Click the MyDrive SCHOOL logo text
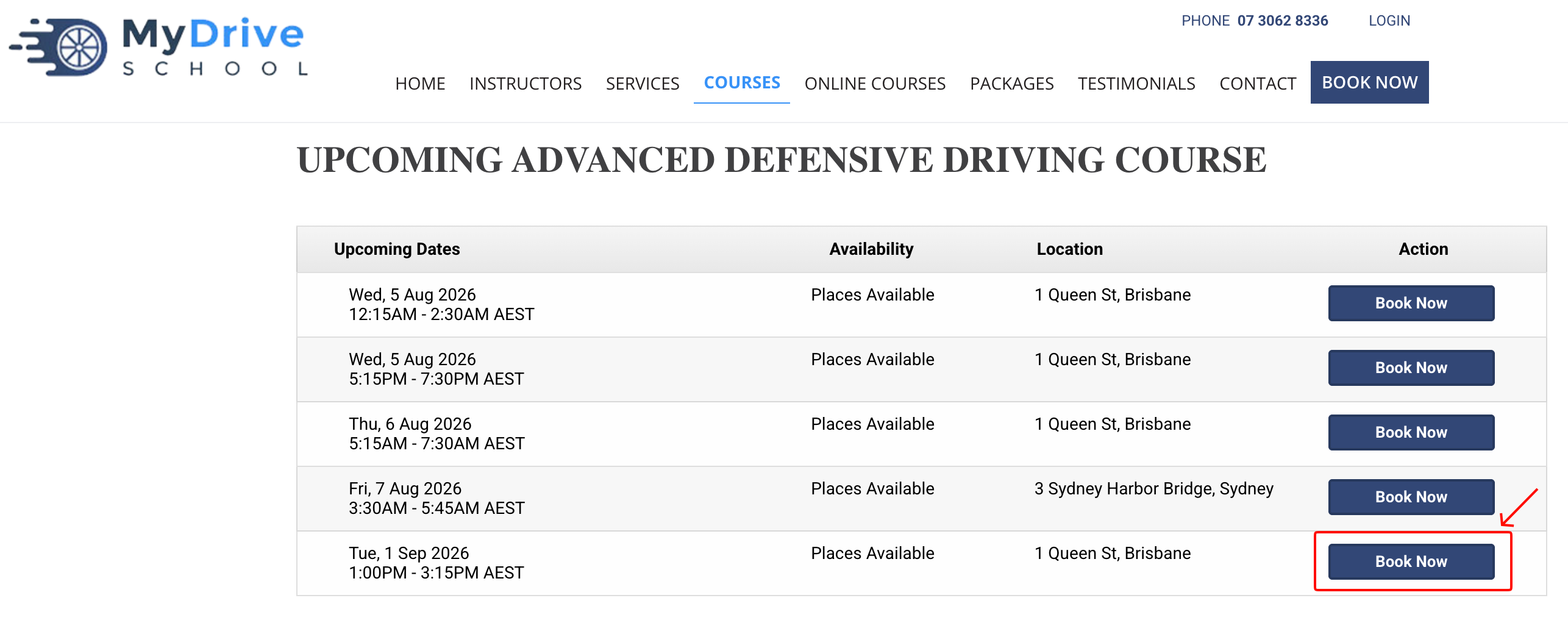Viewport: 1568px width, 623px height. (x=215, y=47)
